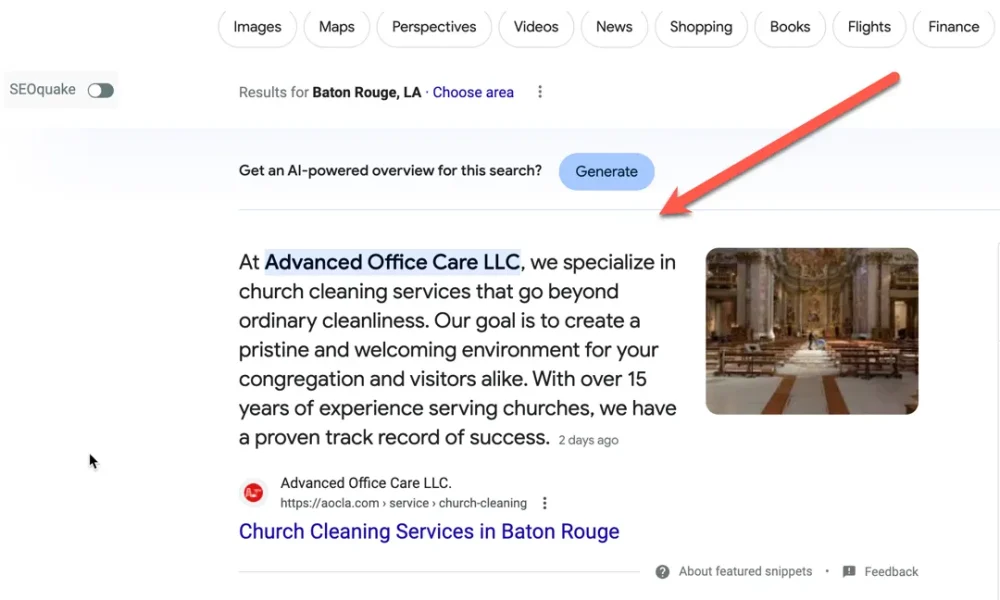
Task: Go to the News tab
Action: coord(614,27)
